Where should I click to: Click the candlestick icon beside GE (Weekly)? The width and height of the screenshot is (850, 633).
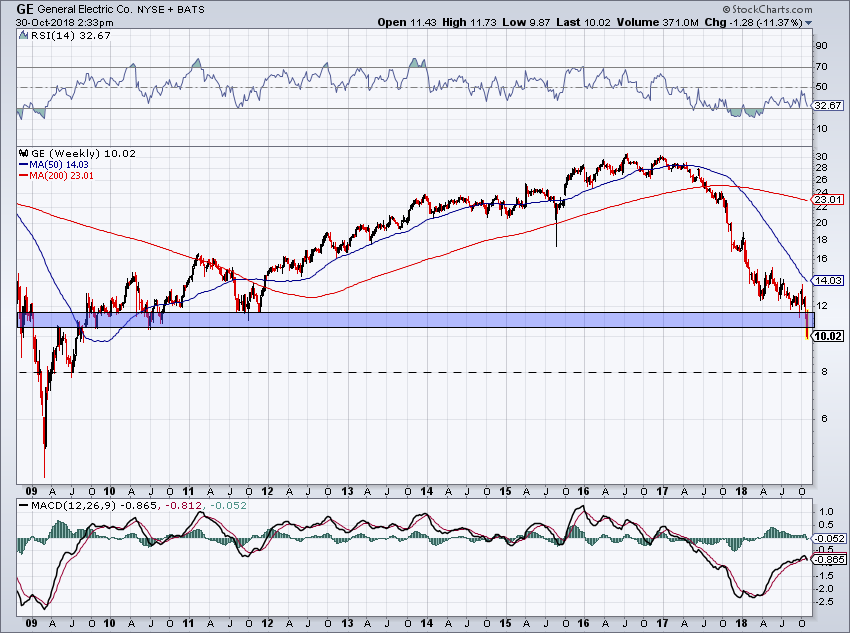23,153
